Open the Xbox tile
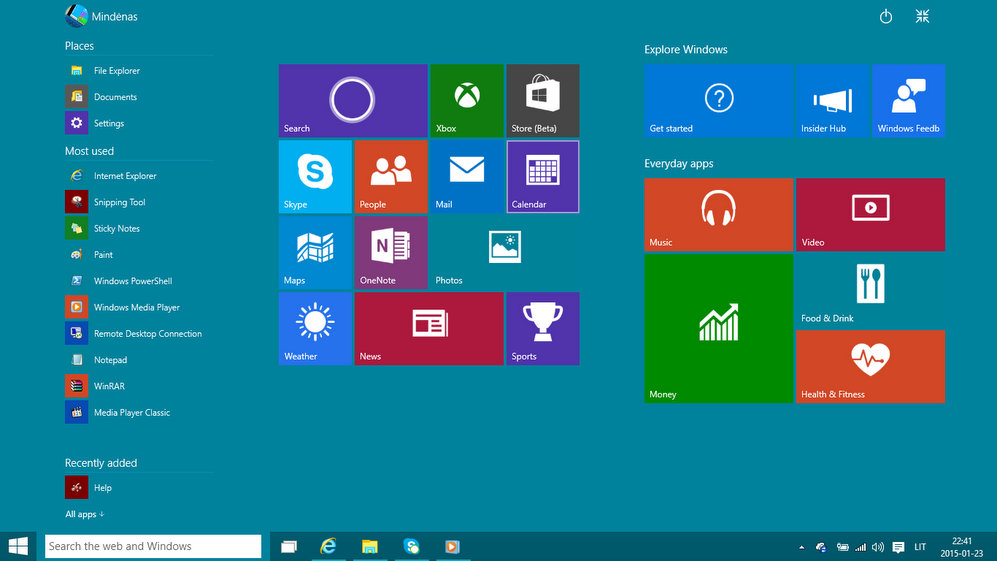Viewport: 997px width, 561px height. [x=466, y=100]
